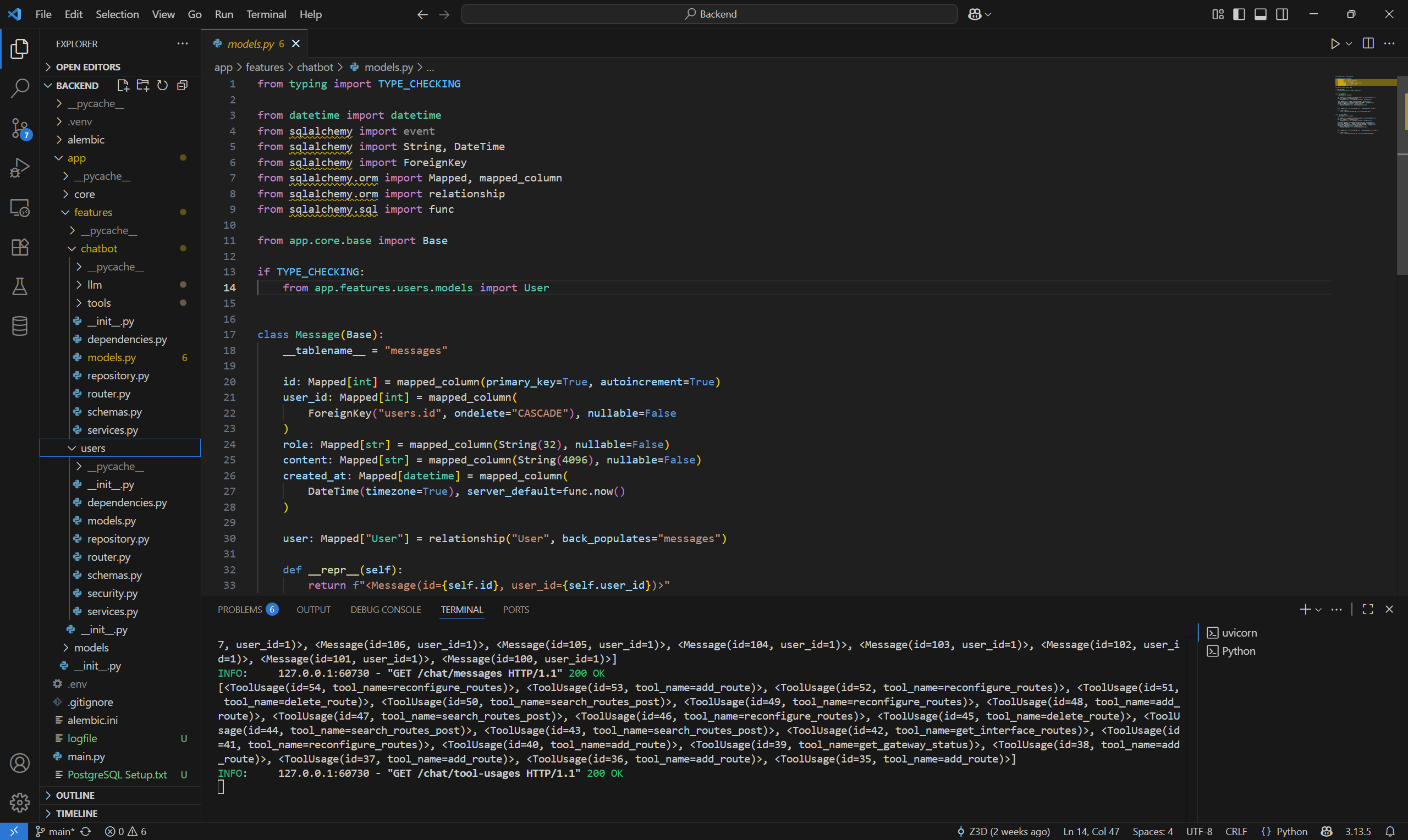Open the PostgreSQL Setup.txt file

coord(117,775)
